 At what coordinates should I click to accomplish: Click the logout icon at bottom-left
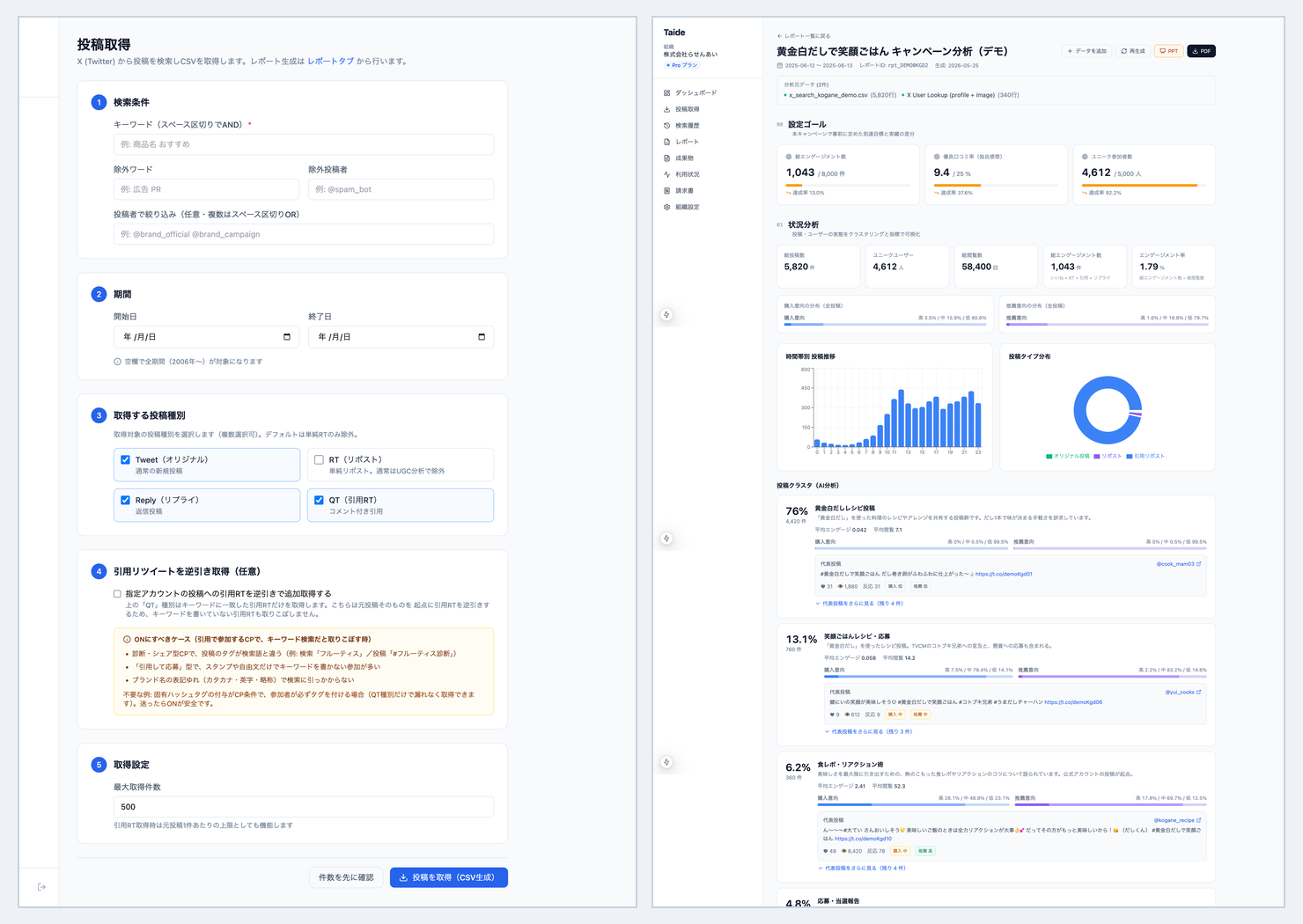coord(41,887)
